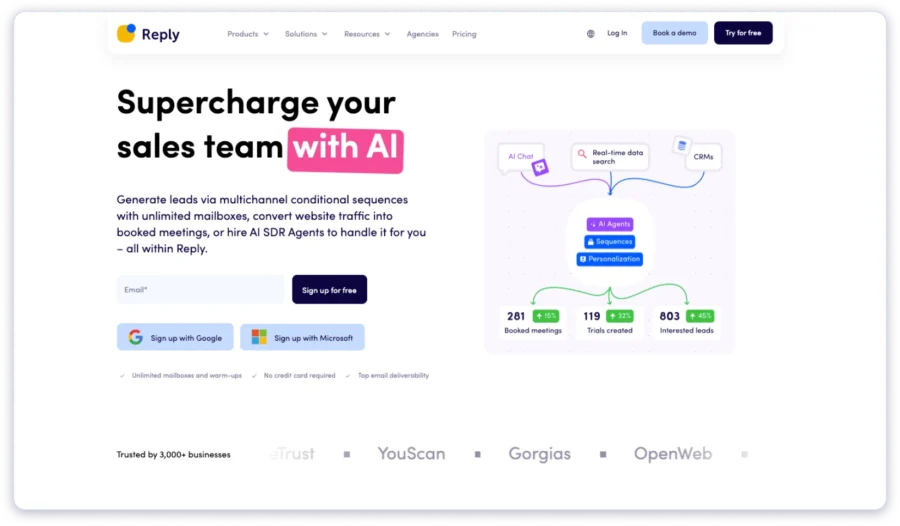
Task: Click the Log in link
Action: pyautogui.click(x=617, y=33)
